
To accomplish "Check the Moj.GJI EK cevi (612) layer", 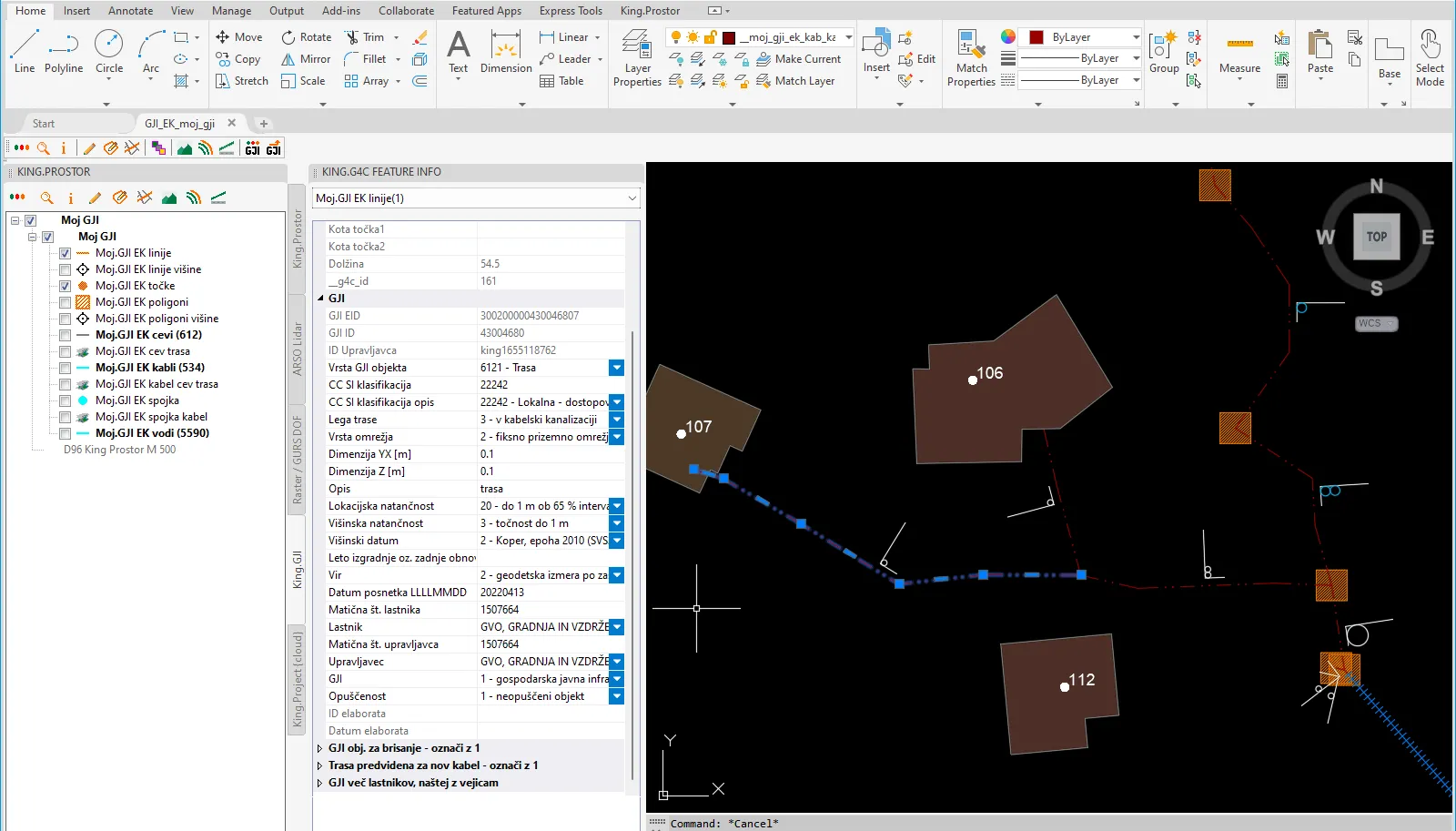I will [66, 335].
